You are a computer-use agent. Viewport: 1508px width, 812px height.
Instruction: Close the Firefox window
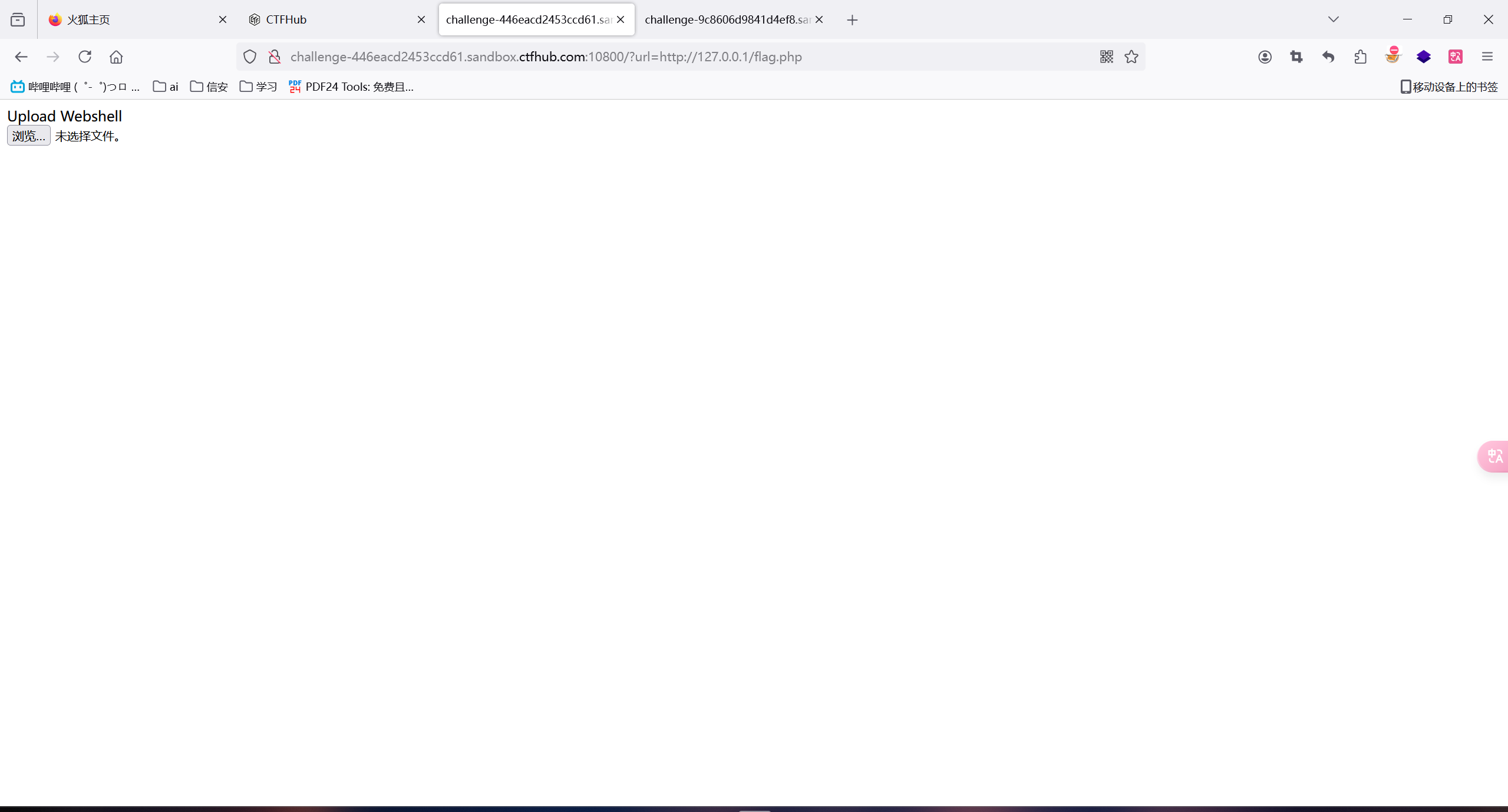[x=1488, y=19]
